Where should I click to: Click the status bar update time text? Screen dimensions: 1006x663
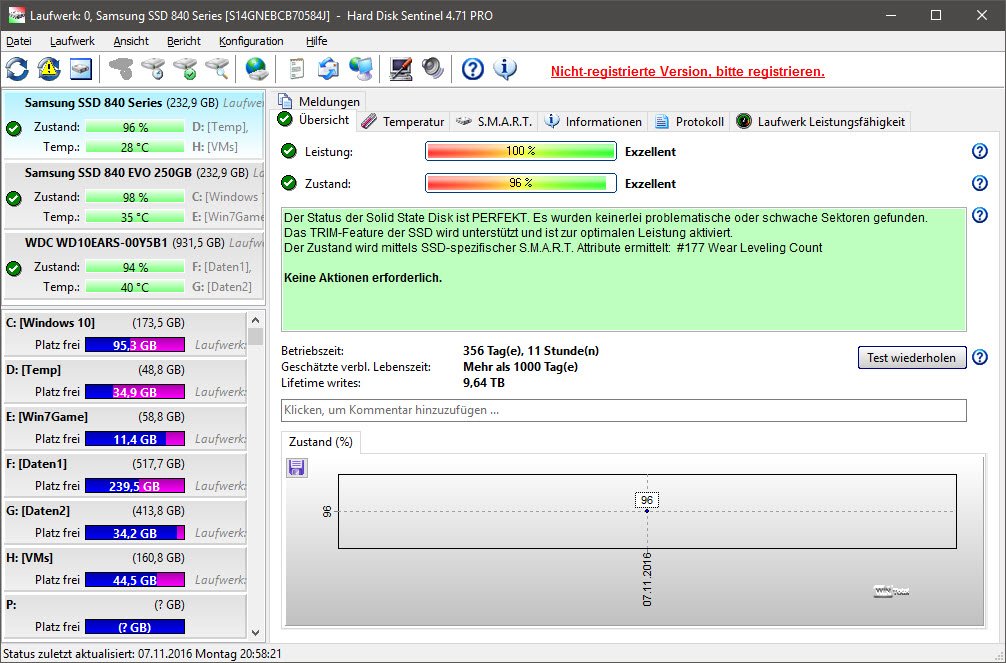tap(142, 654)
